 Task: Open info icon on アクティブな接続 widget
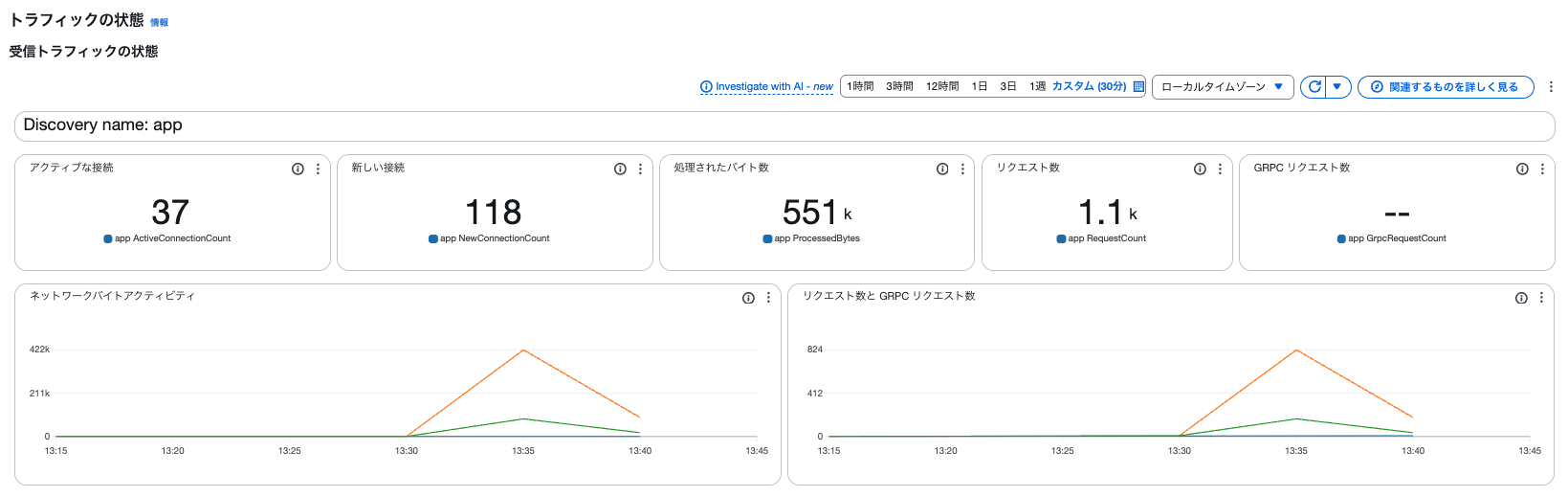298,169
